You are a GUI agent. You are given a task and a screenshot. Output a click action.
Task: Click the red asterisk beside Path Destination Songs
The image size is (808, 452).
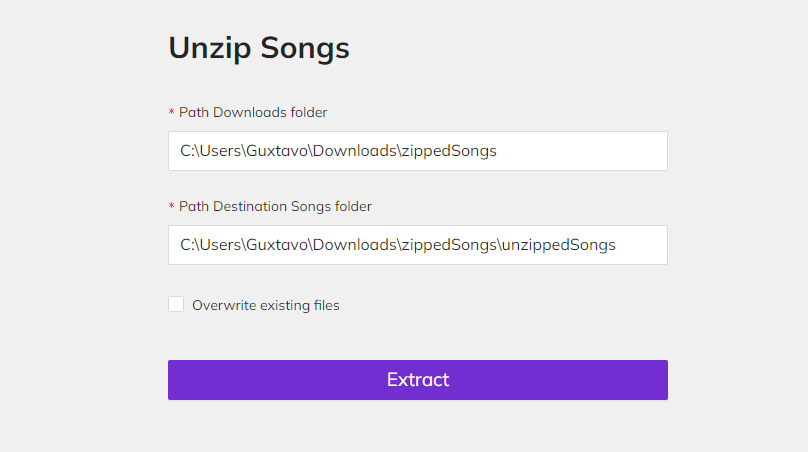pos(171,206)
